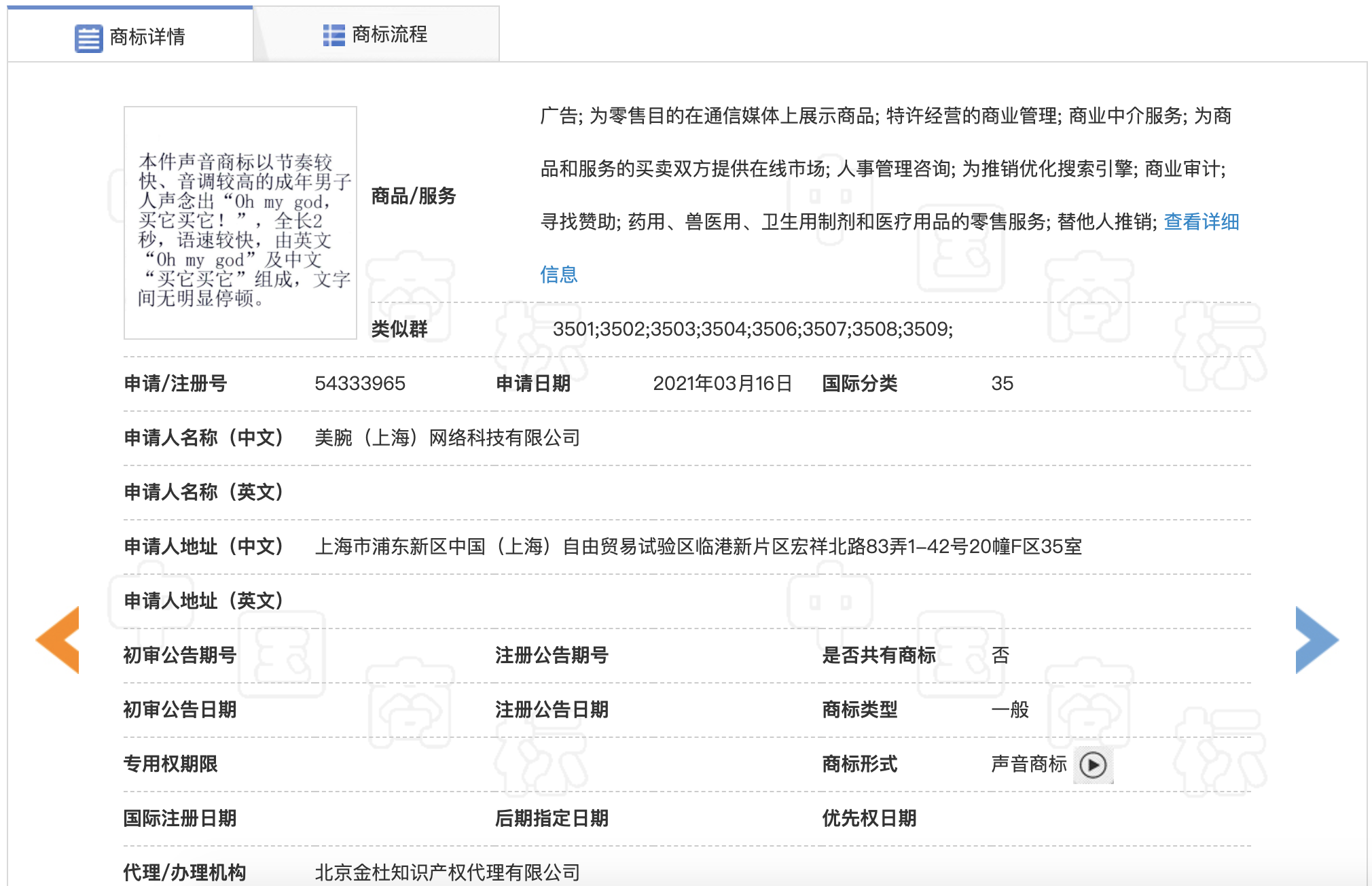Image resolution: width=1372 pixels, height=886 pixels.
Task: Click the sound trademark description image
Action: (x=240, y=223)
